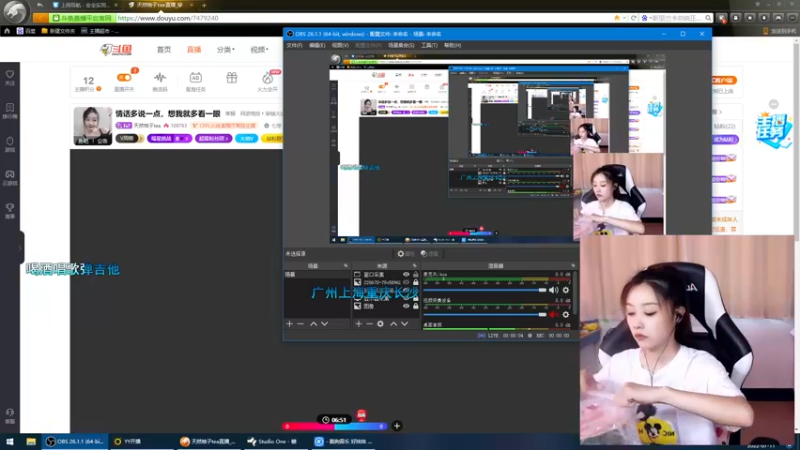This screenshot has width=800, height=450.
Task: Open the View menu in OBS
Action: 340,45
